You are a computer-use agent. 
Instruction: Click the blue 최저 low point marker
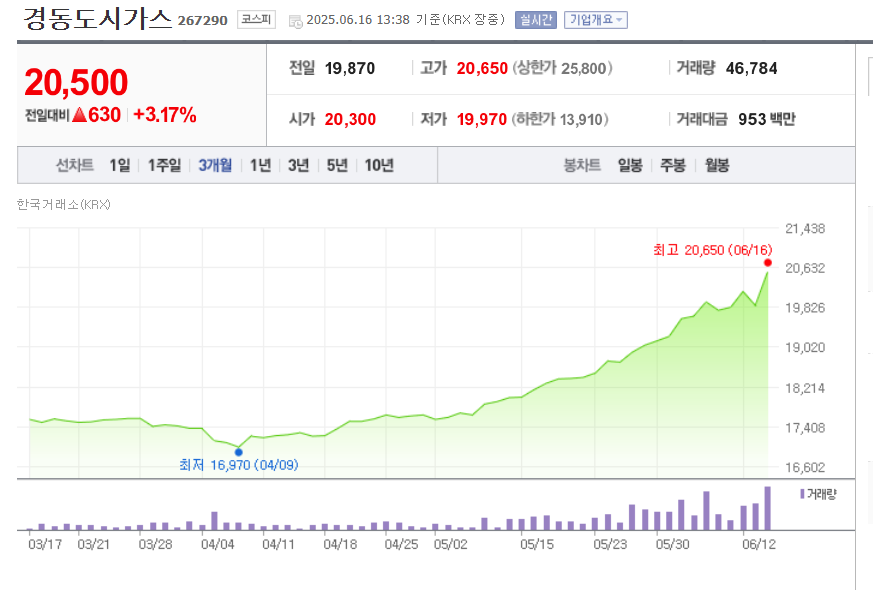click(x=238, y=452)
